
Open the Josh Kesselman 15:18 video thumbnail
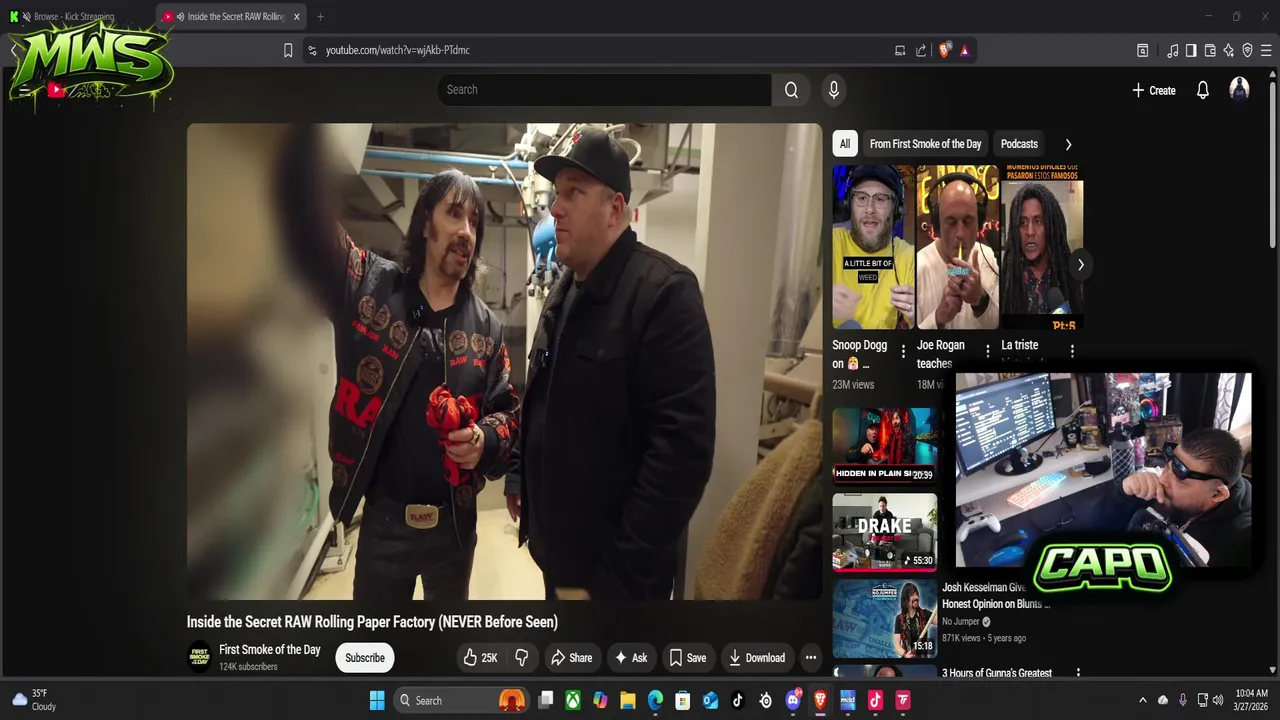885,617
